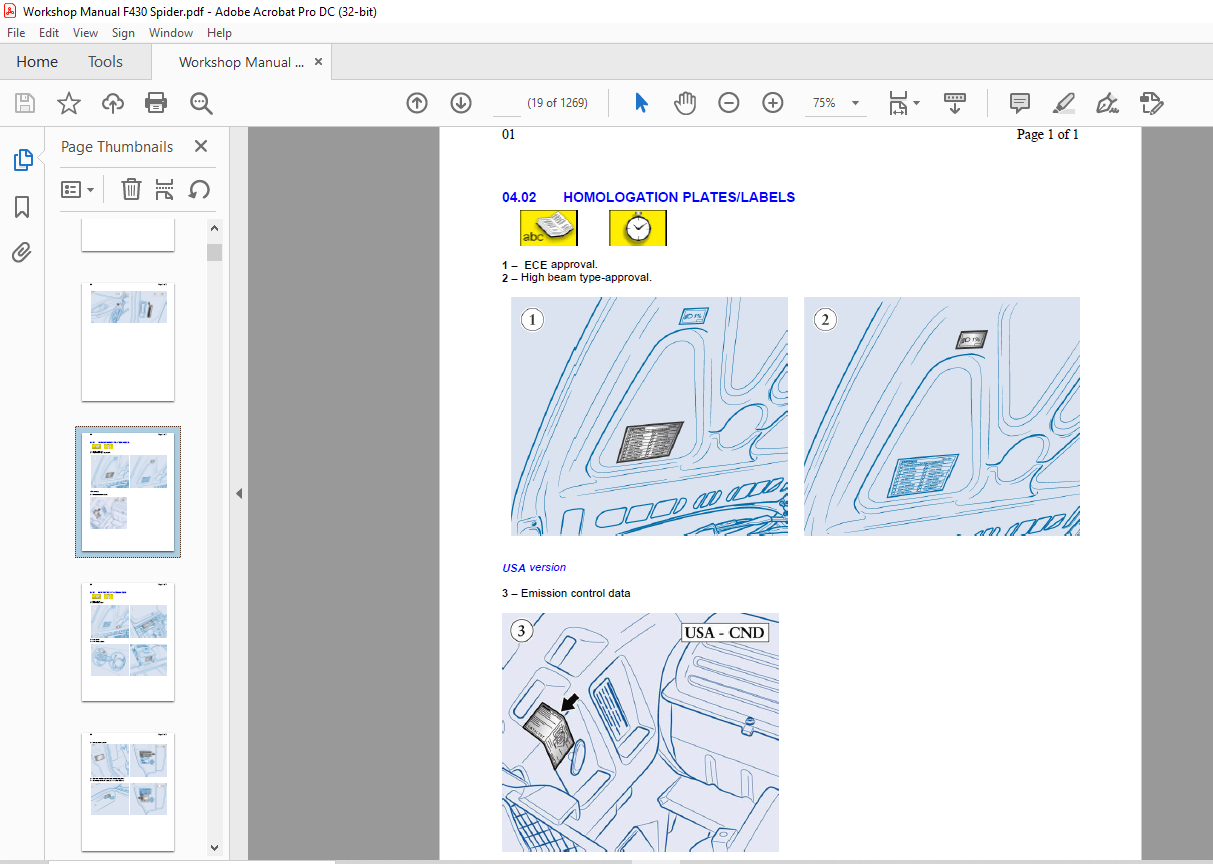Viewport: 1213px width, 864px height.
Task: Open the Attachments paperclip pane
Action: pos(22,252)
